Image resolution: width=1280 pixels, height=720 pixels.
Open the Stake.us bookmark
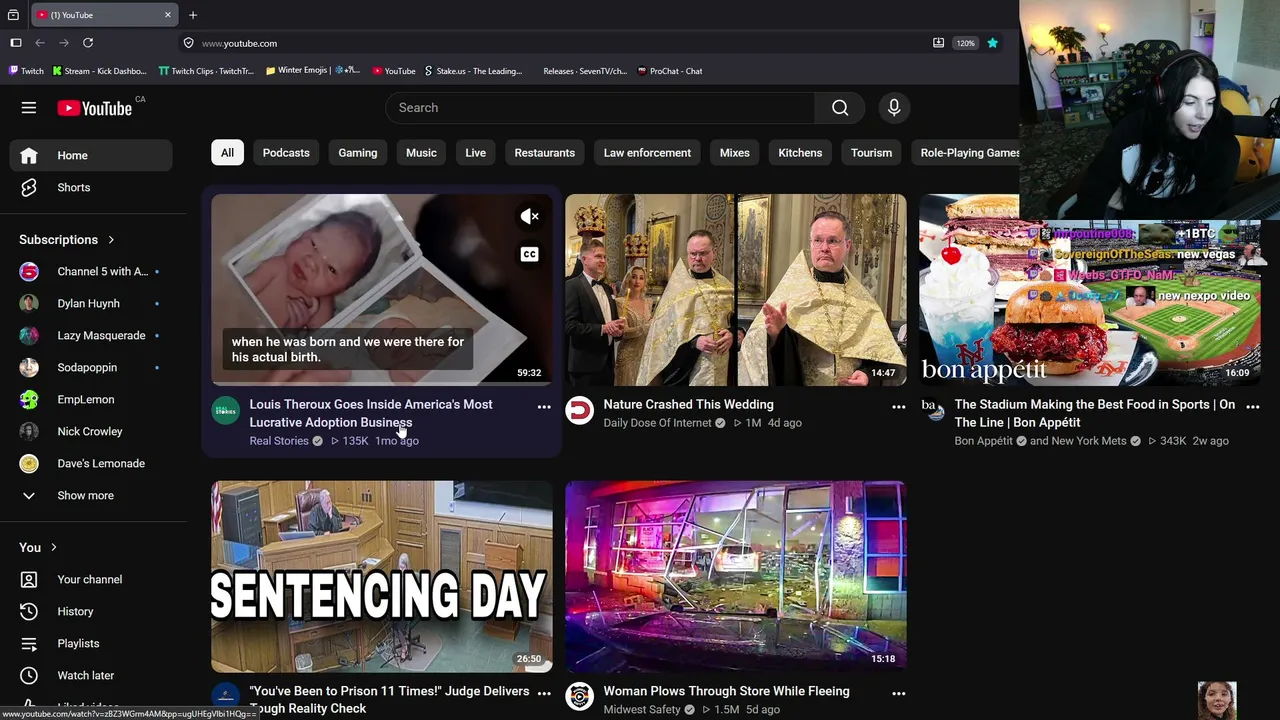[x=473, y=71]
